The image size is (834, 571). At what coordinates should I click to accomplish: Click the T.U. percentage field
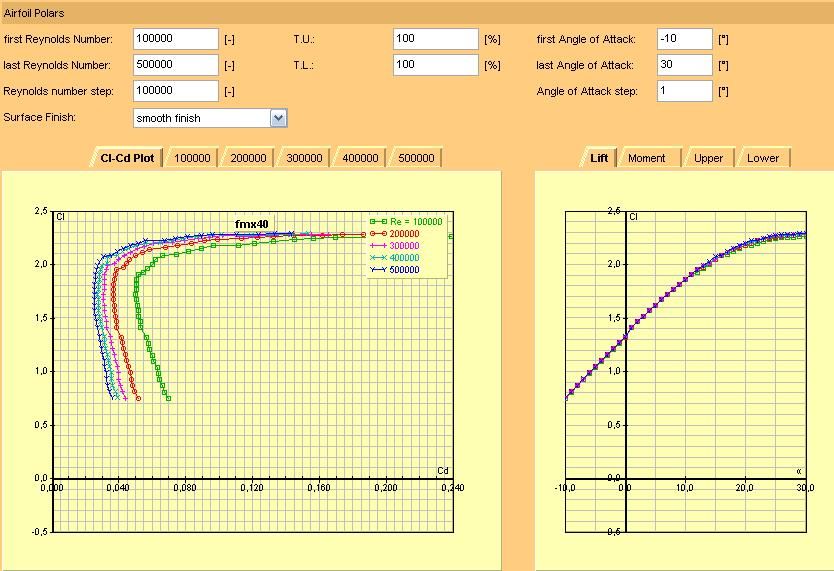pos(436,39)
